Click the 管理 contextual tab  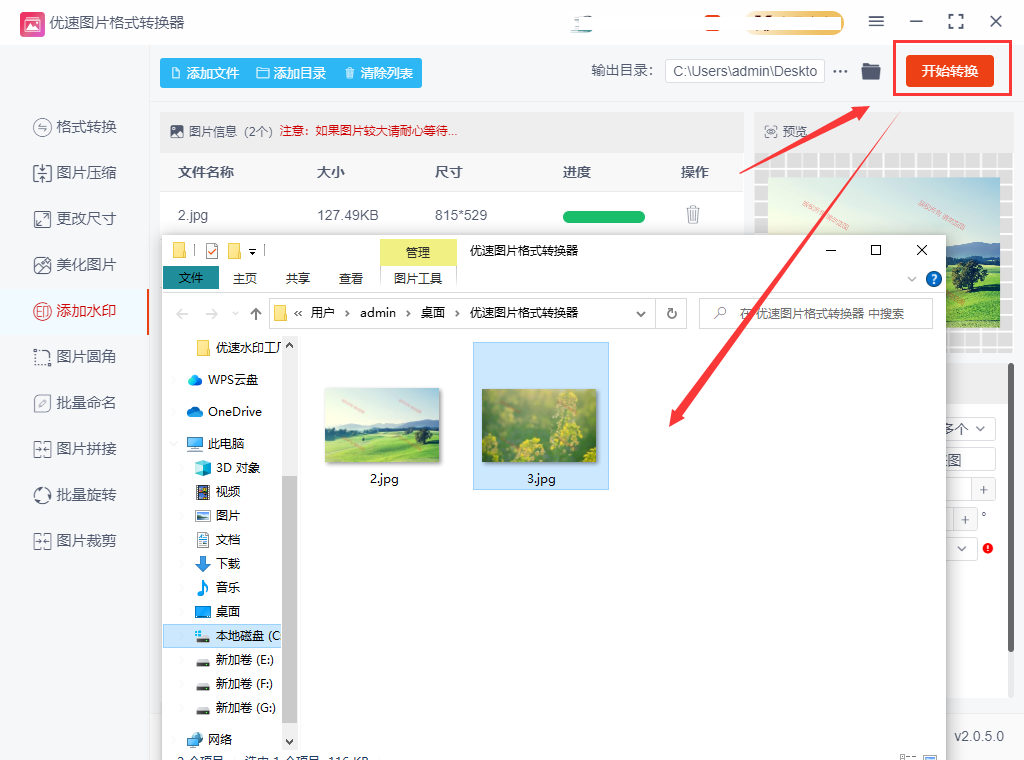(418, 253)
